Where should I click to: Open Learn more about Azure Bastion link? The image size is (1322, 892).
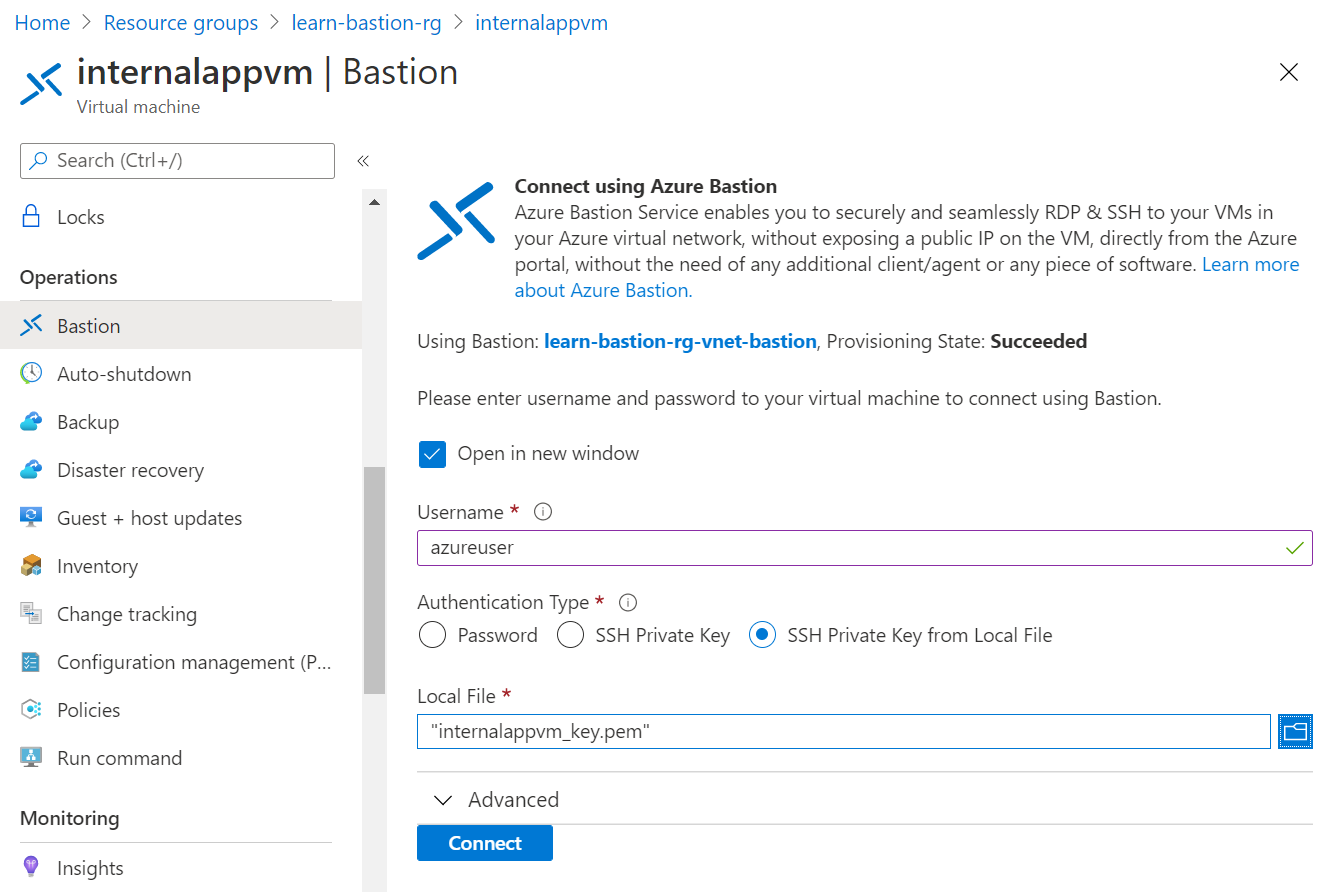(1251, 265)
